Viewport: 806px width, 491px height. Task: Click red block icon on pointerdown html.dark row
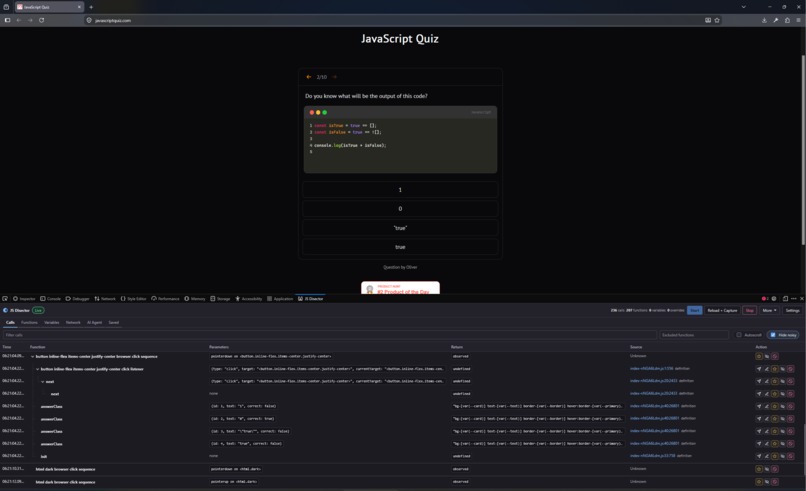pyautogui.click(x=775, y=469)
